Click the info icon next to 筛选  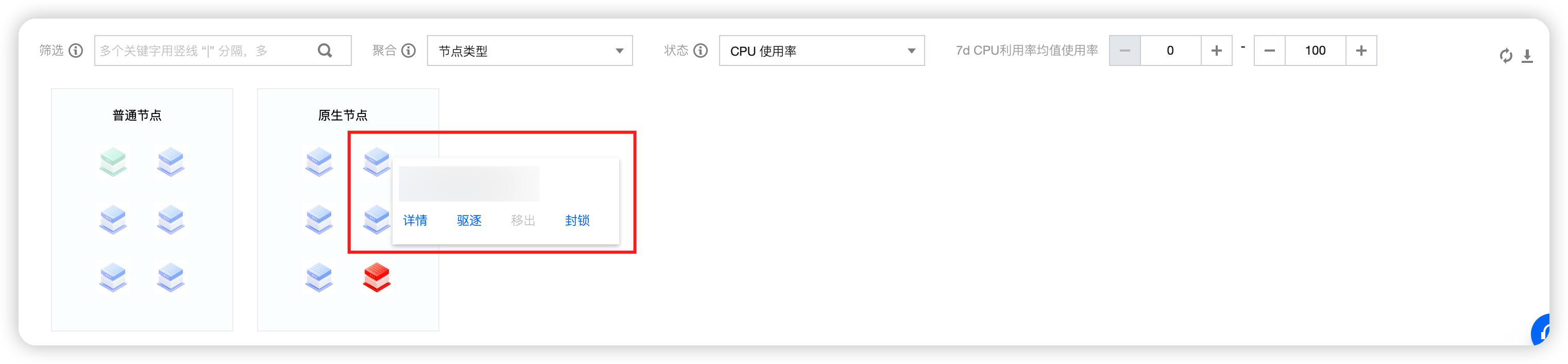click(x=76, y=51)
